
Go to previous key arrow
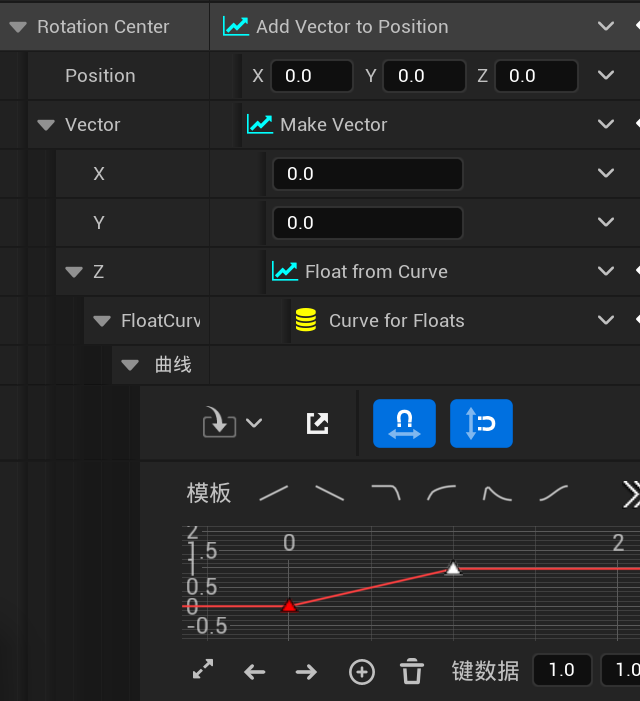tap(255, 672)
